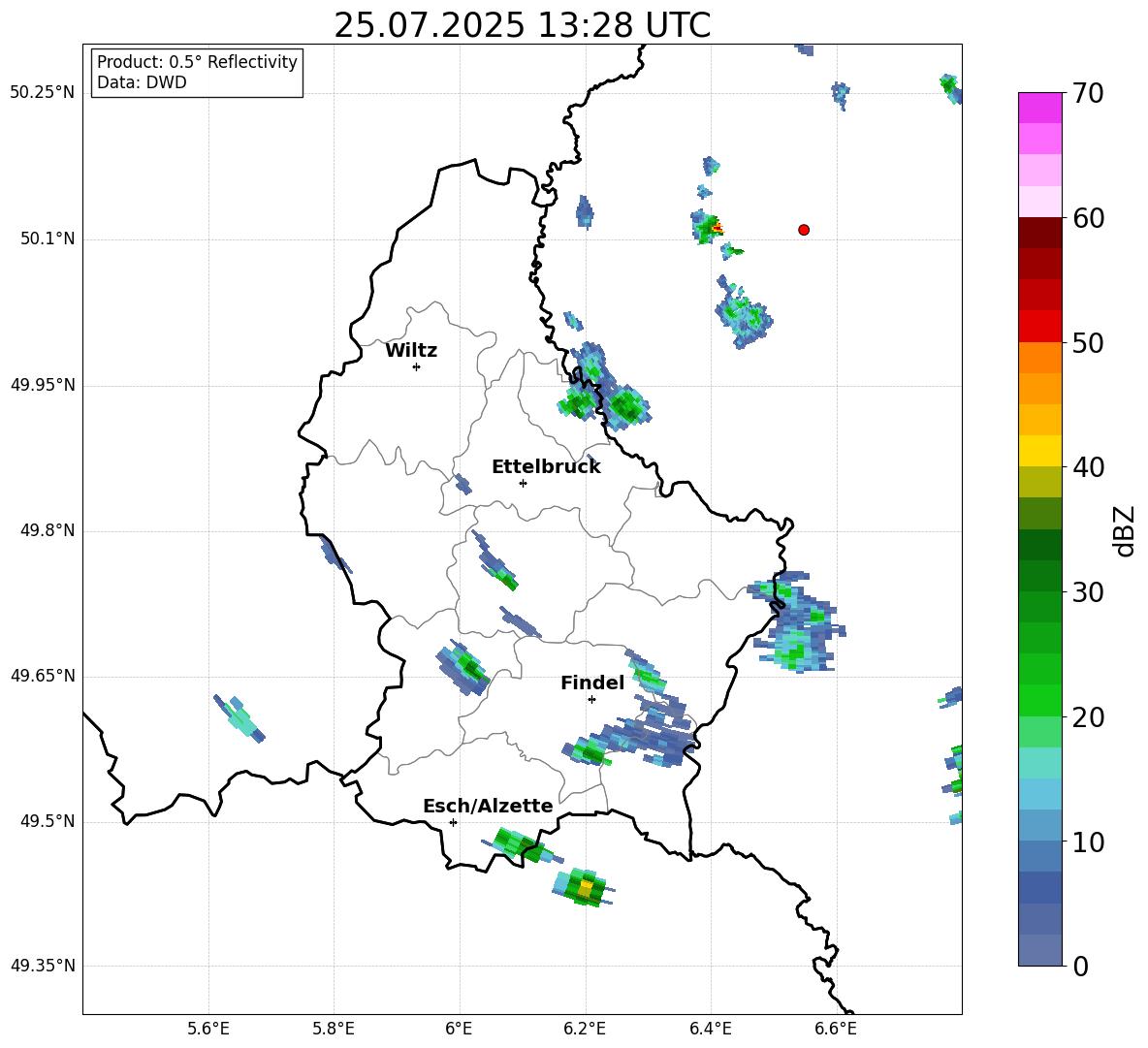Click the colorbar tick label 20
1148x1048 pixels.
click(x=1088, y=717)
